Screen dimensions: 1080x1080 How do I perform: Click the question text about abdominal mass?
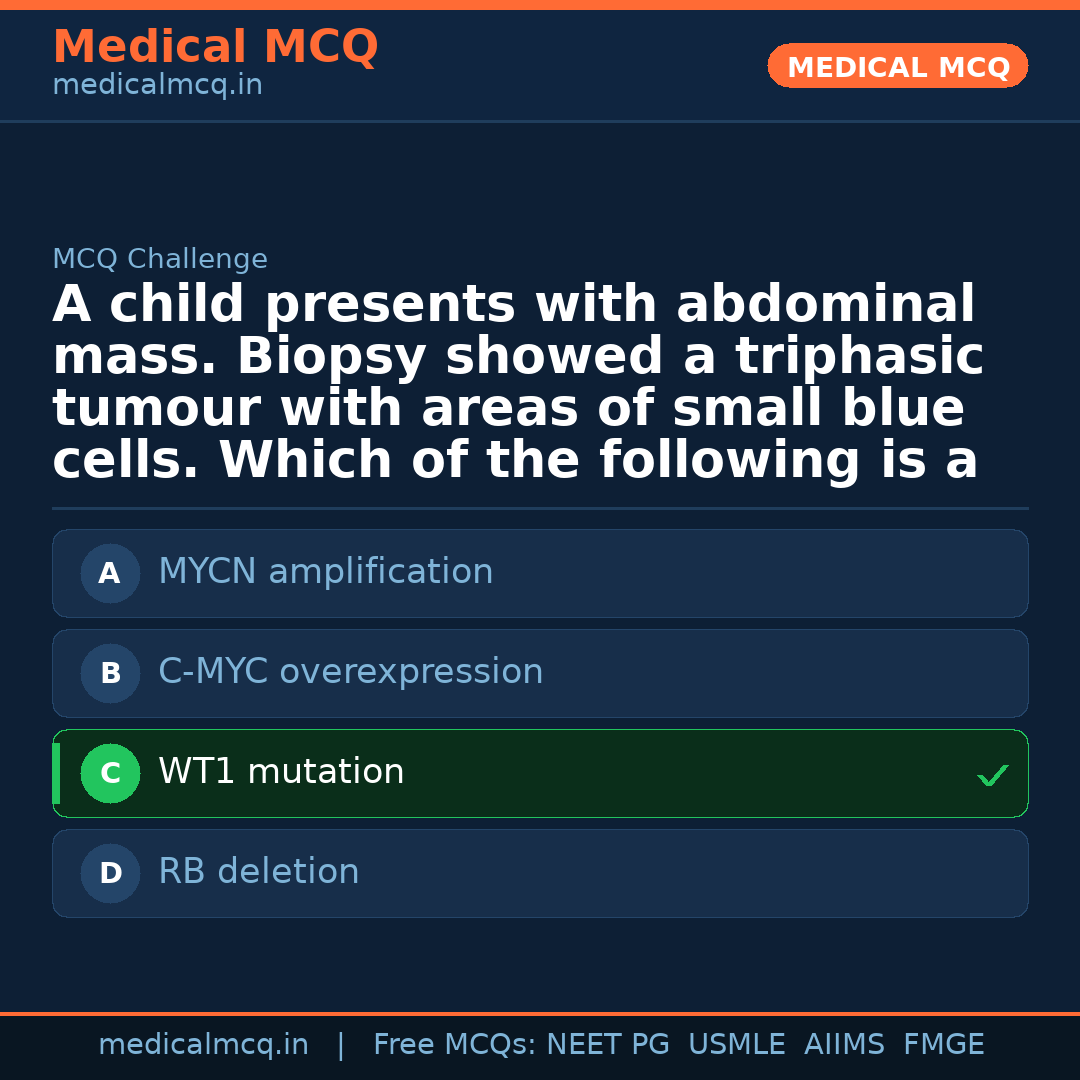(517, 383)
